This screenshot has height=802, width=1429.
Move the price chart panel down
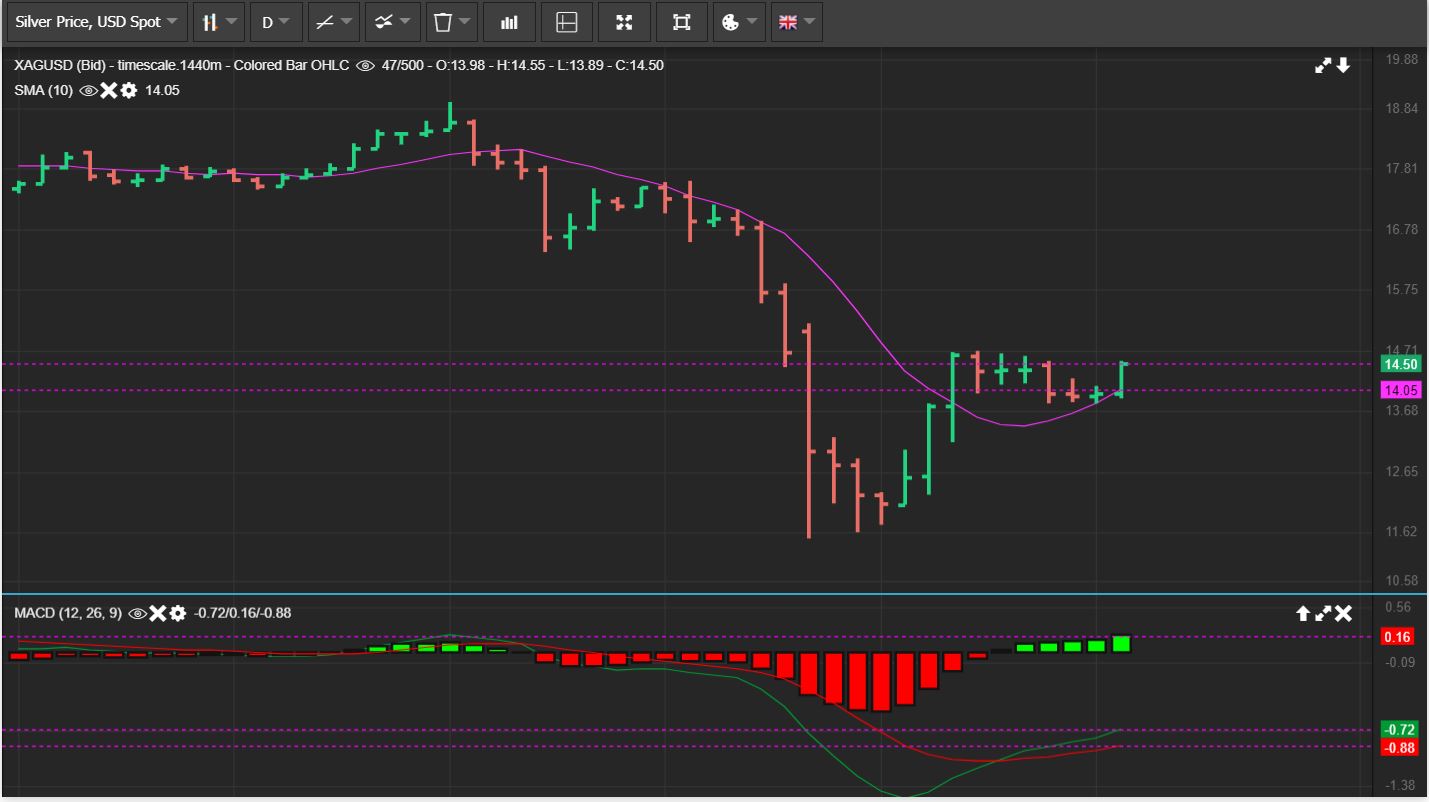pos(1343,66)
